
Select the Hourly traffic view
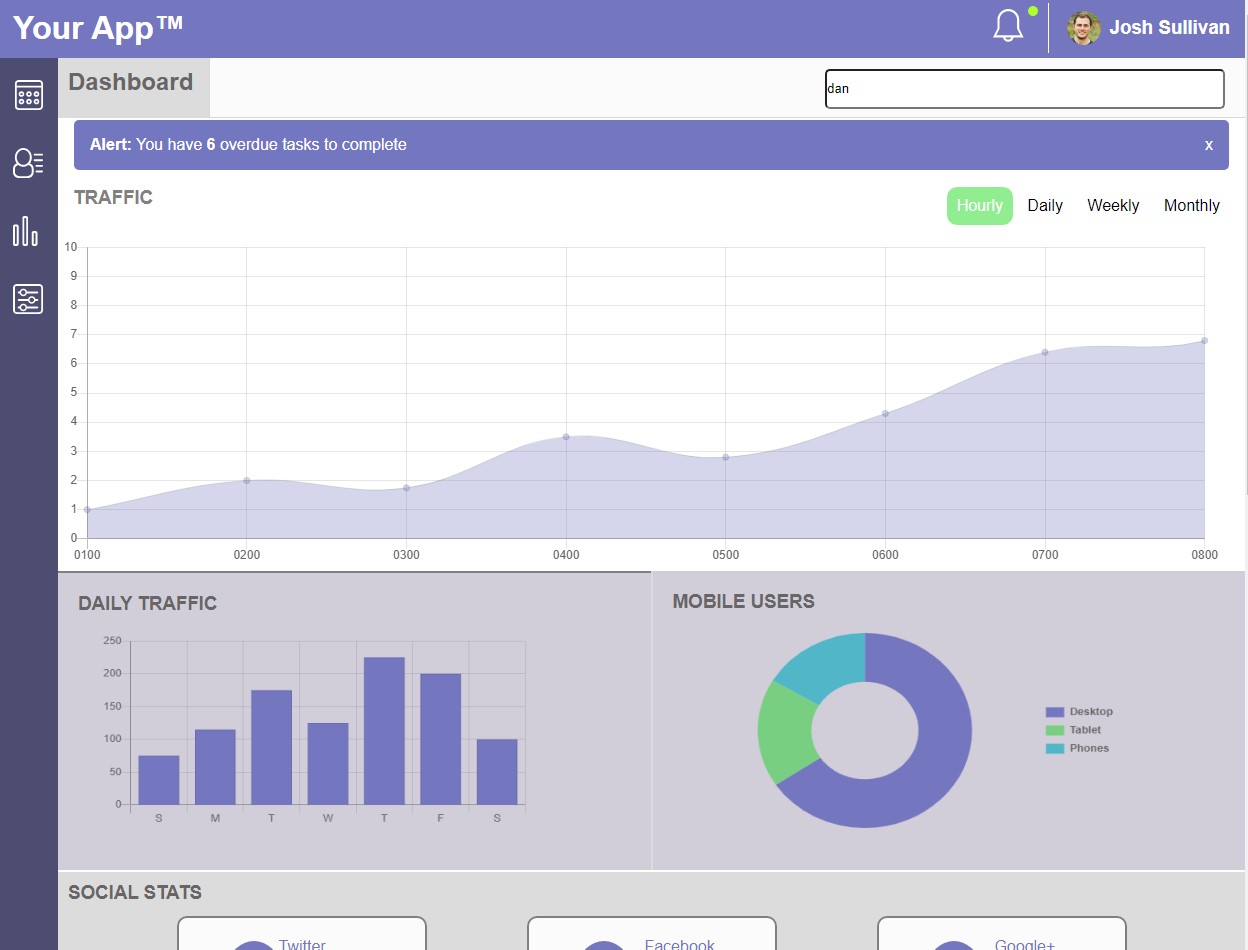click(979, 206)
